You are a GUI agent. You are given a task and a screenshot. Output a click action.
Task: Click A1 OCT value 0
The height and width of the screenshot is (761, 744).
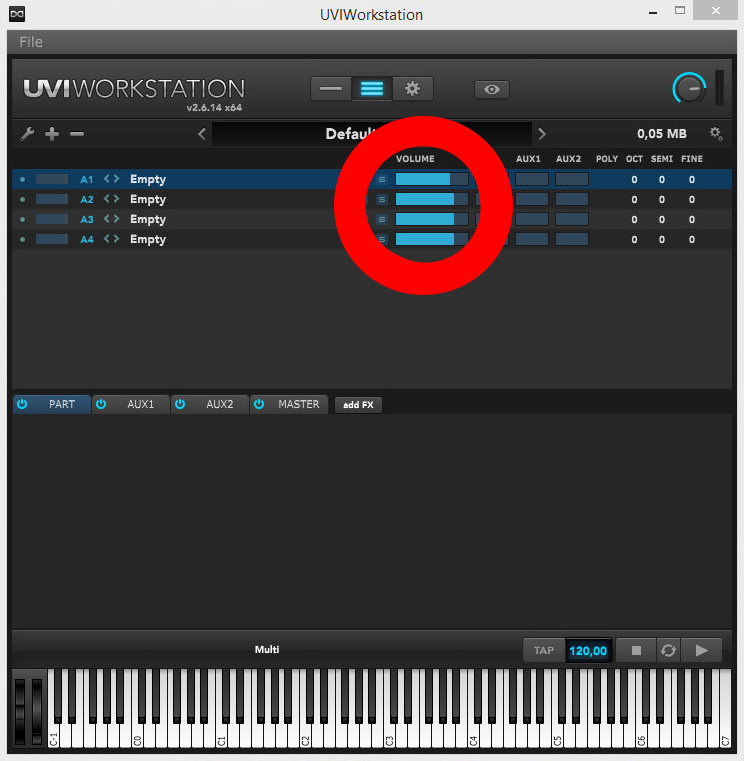(x=634, y=180)
